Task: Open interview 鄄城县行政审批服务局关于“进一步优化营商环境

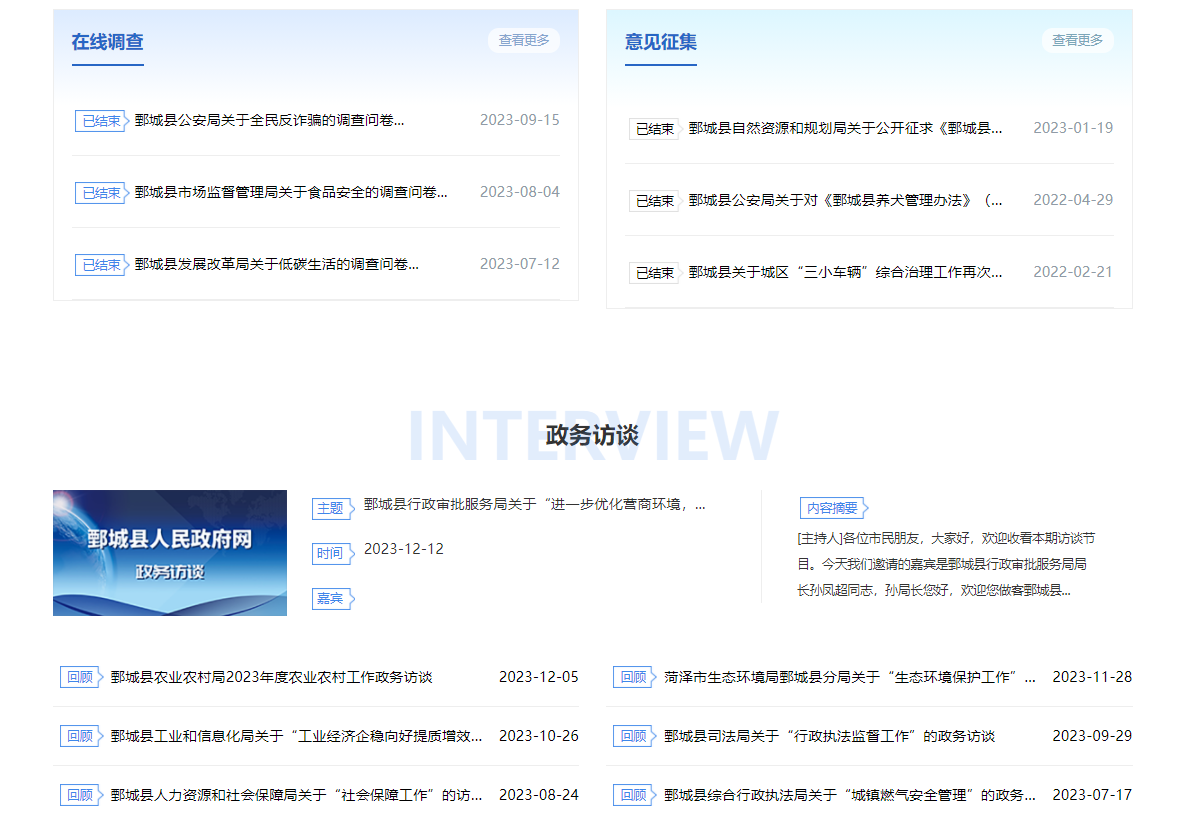Action: click(x=534, y=504)
